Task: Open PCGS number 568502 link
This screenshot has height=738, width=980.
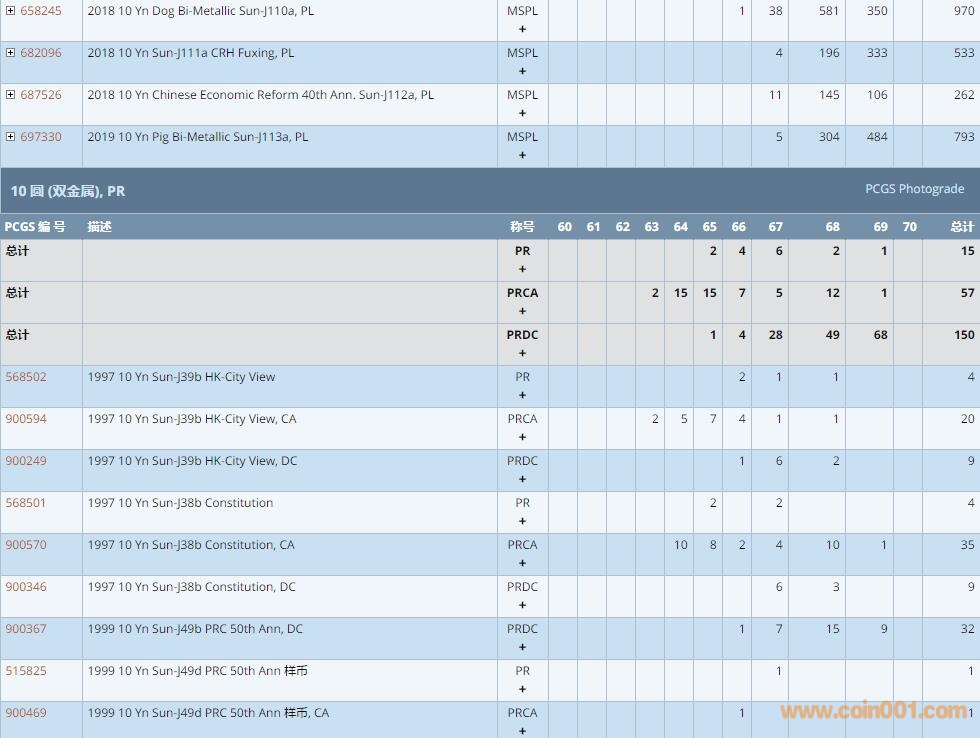Action: [26, 377]
